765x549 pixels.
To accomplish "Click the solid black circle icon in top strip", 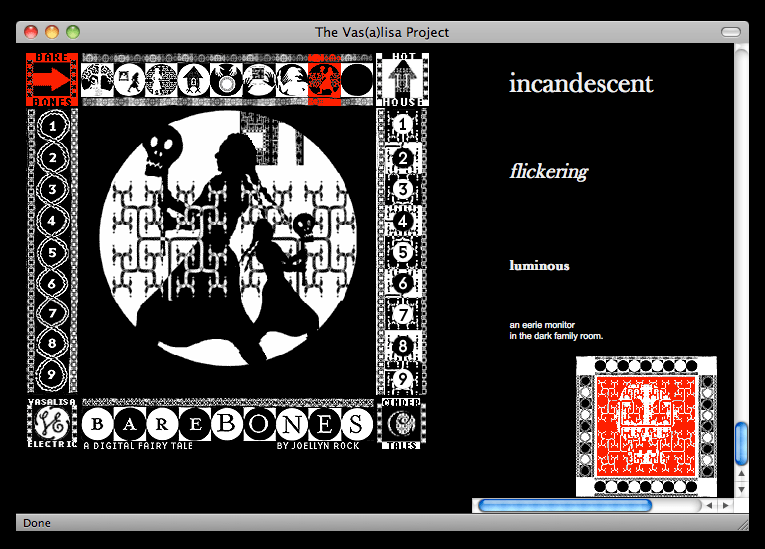I will coord(358,81).
